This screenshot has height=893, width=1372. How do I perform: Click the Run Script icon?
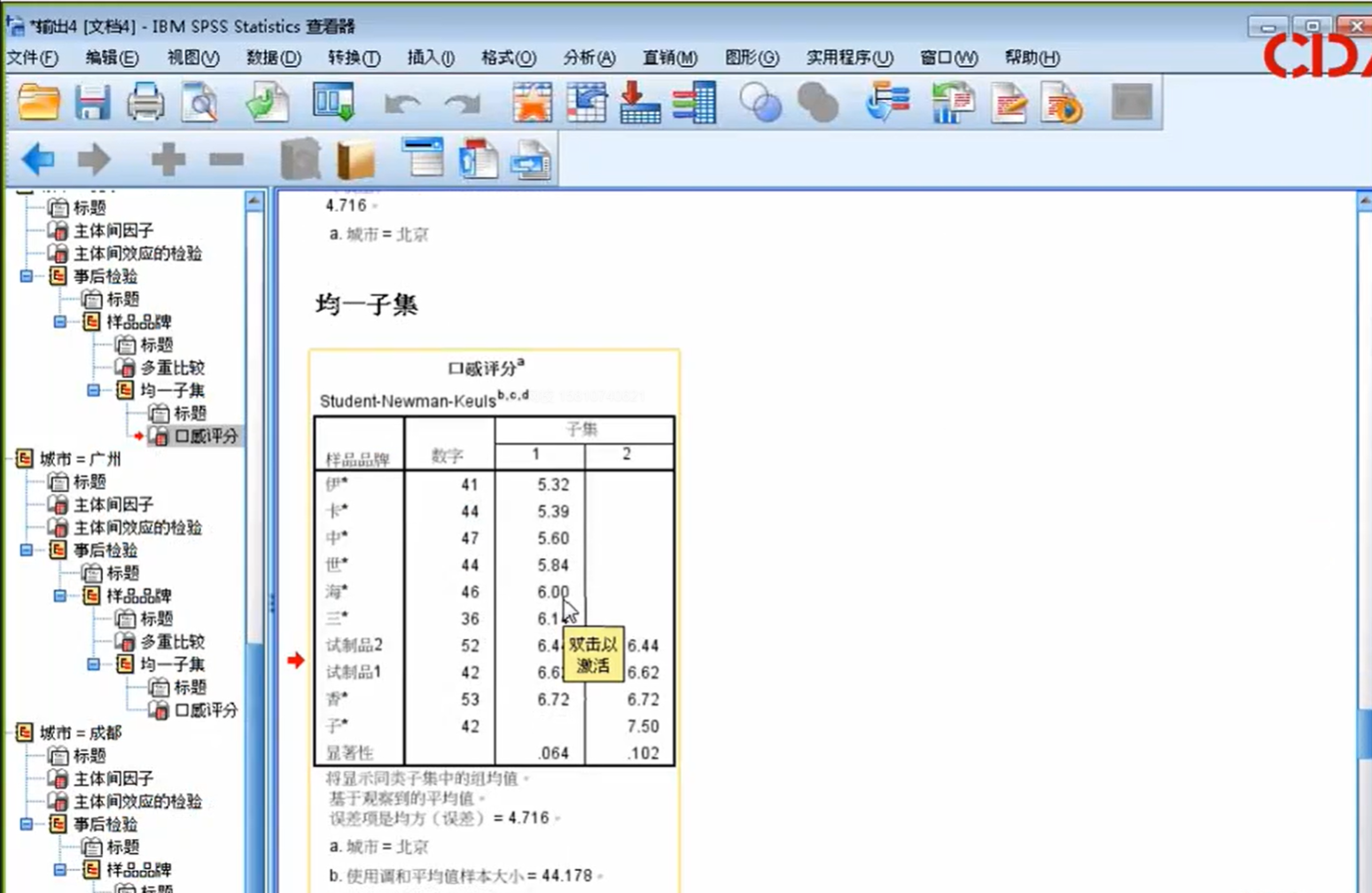coord(1062,103)
